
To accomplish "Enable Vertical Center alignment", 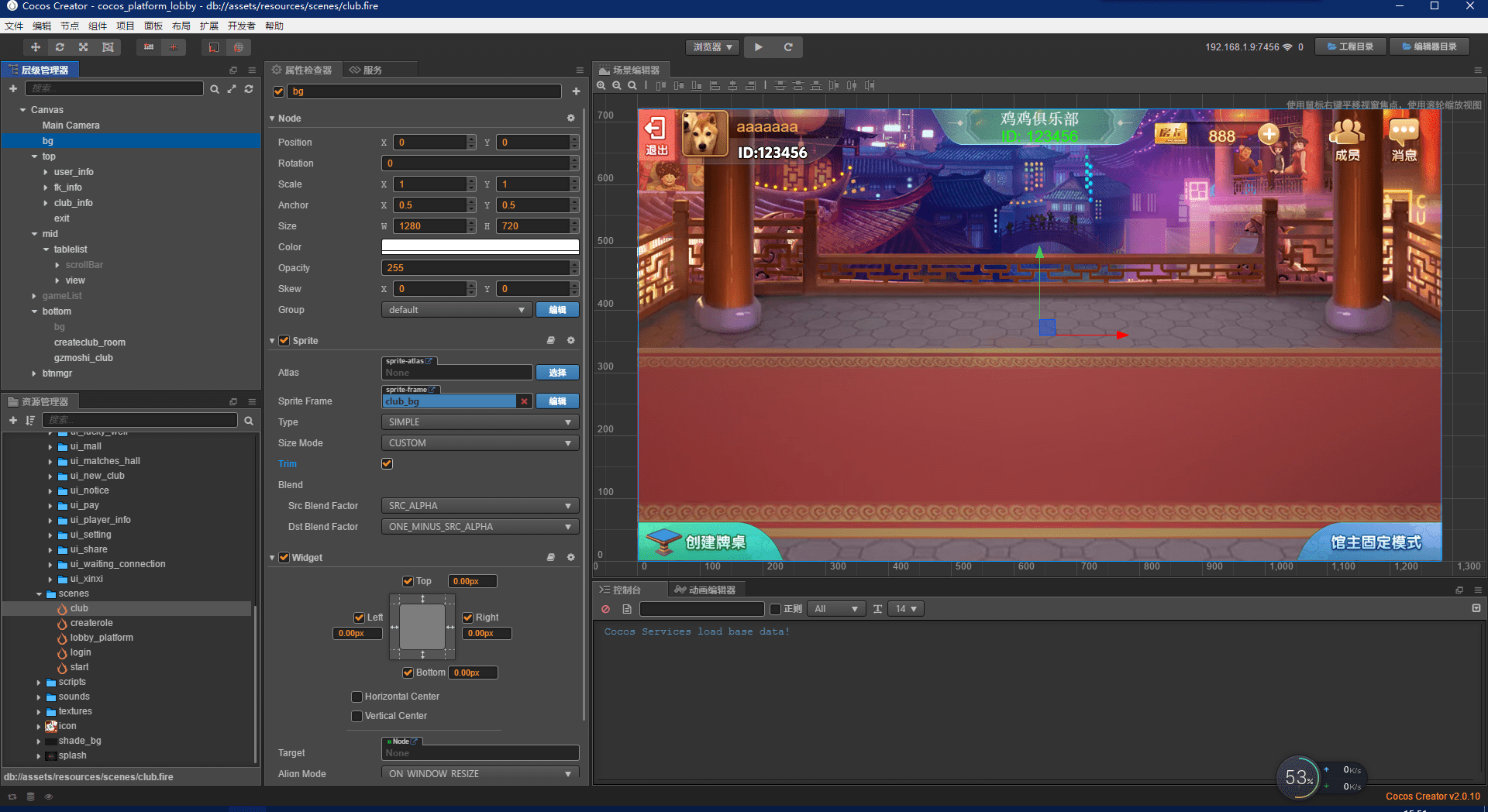I will click(x=357, y=716).
